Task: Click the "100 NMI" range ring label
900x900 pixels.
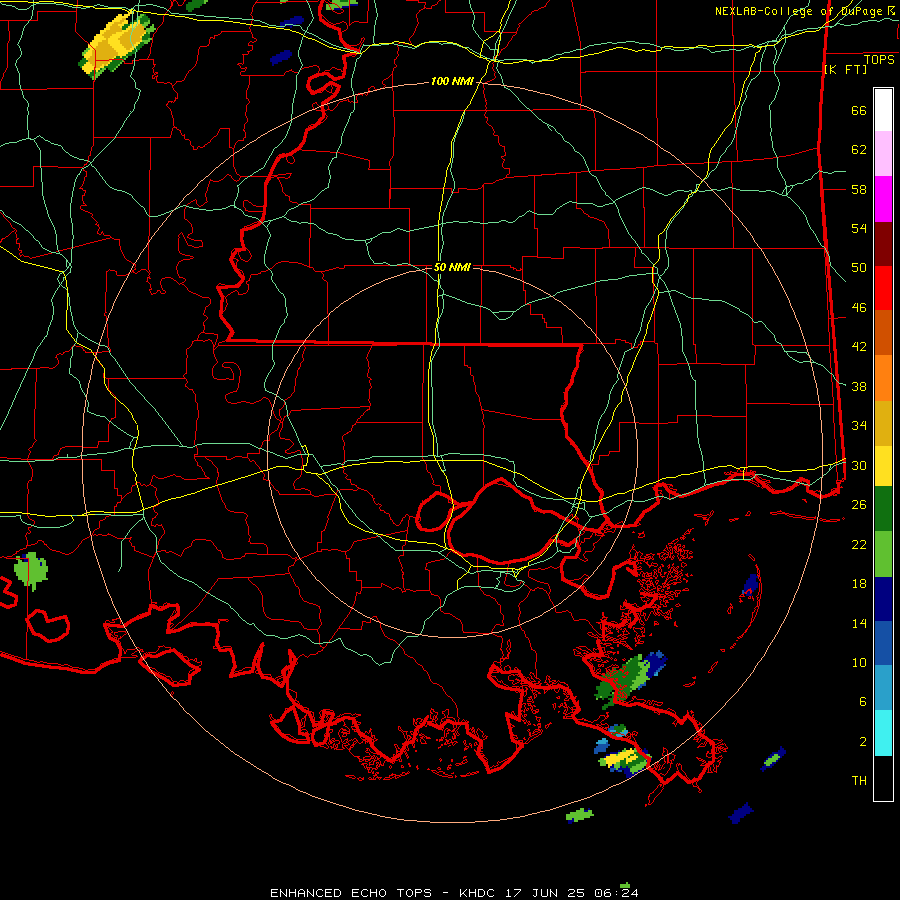Action: click(x=452, y=82)
